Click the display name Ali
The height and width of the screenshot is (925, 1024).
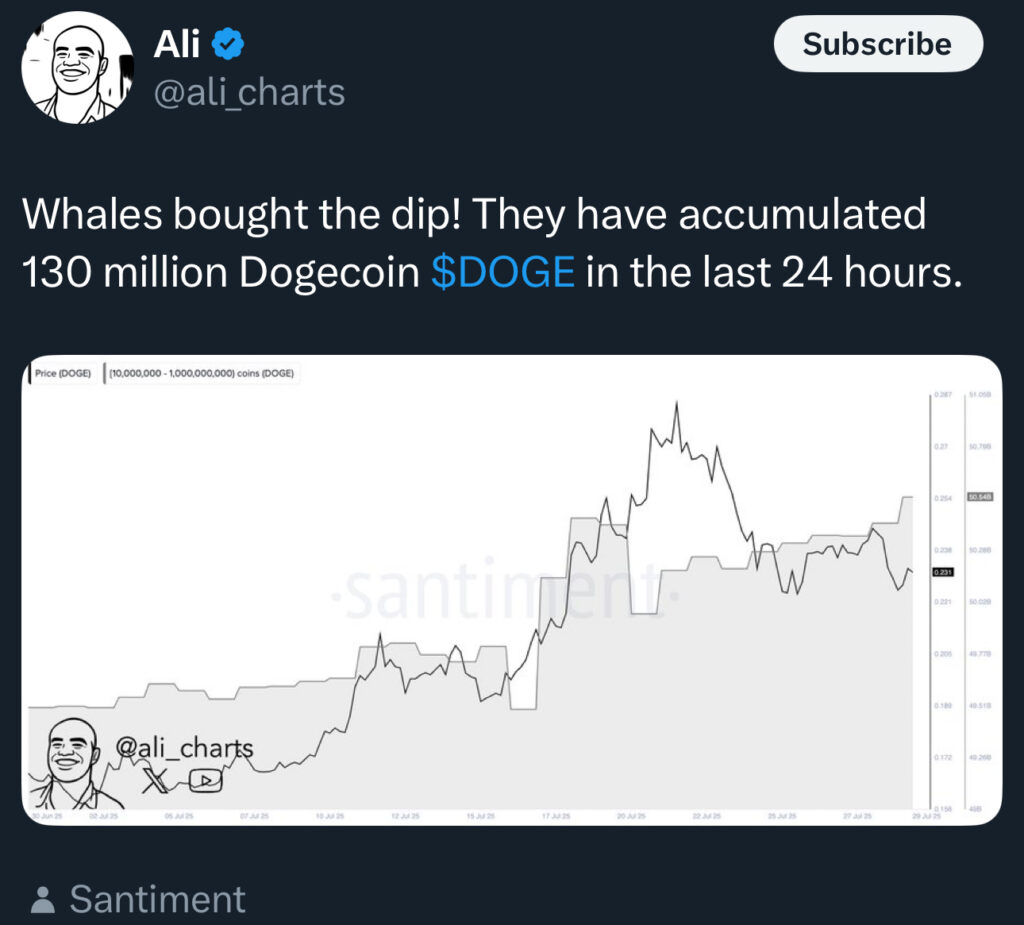(x=177, y=44)
